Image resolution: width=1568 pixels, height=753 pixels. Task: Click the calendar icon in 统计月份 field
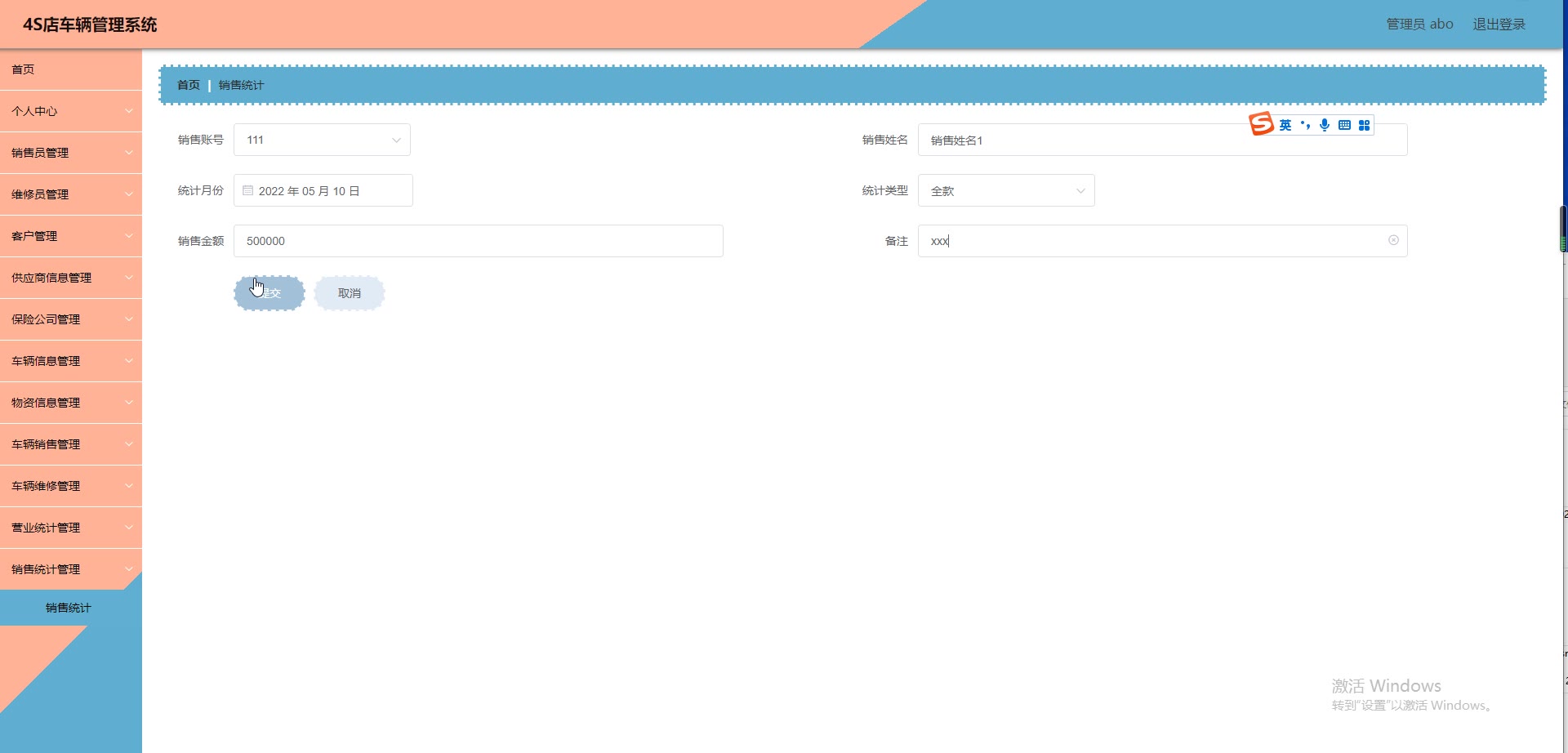(247, 190)
